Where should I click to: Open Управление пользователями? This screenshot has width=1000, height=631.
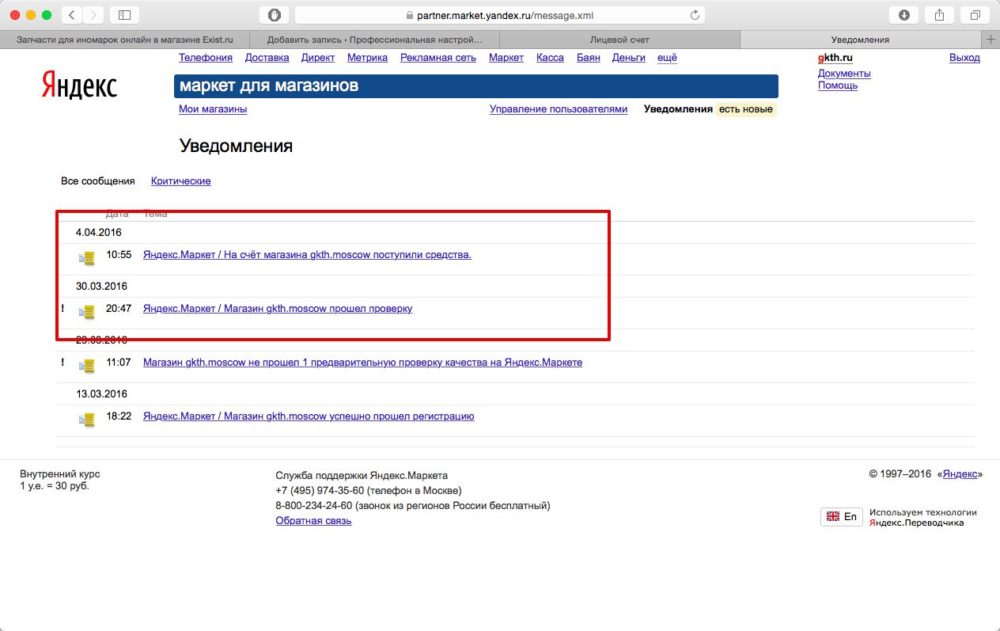tap(558, 109)
